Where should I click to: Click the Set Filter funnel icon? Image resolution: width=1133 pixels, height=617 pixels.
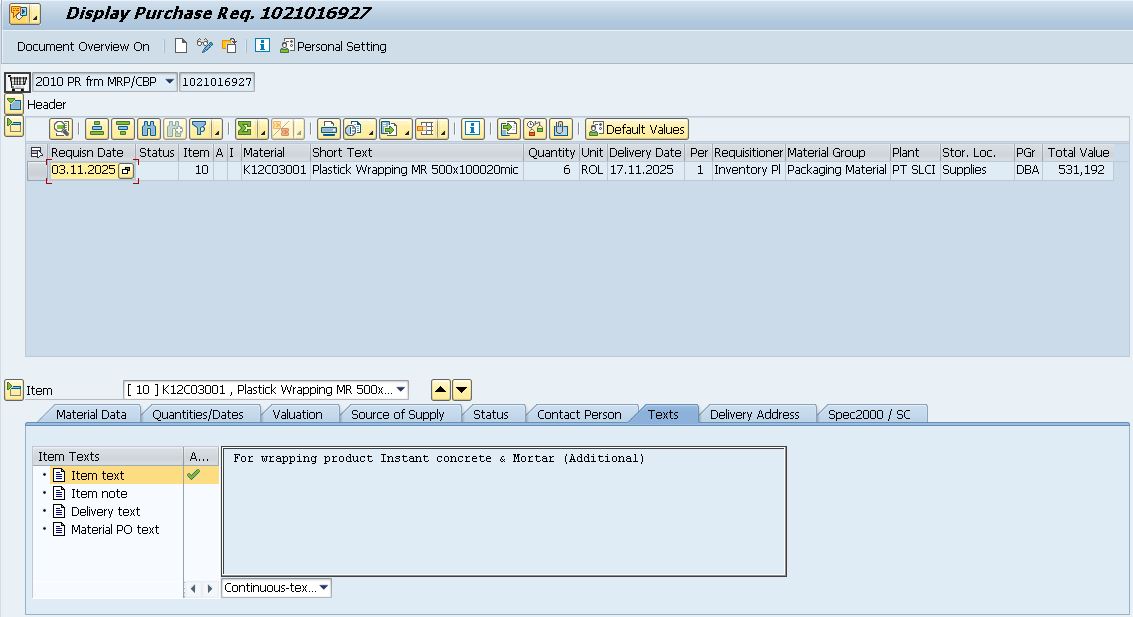199,129
